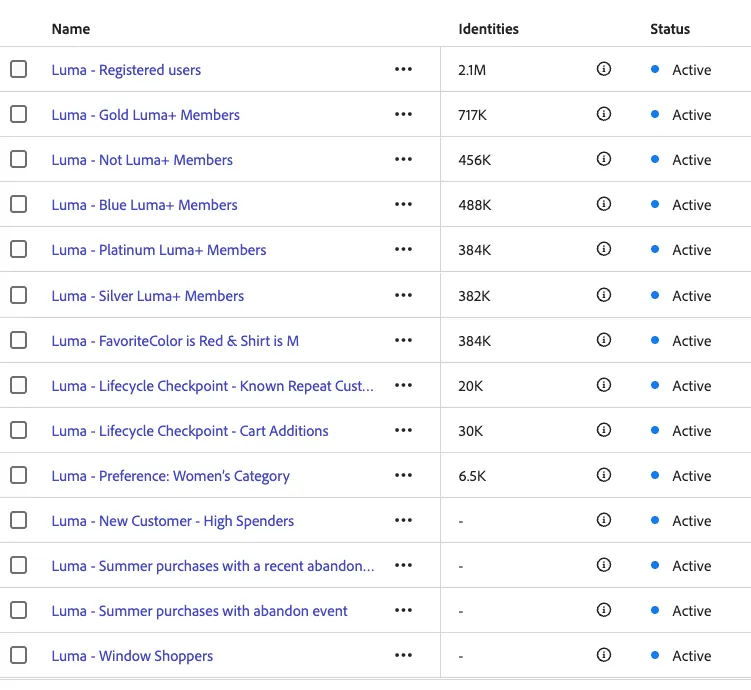Open Luma - Silver Luma+ Members audience

click(x=148, y=296)
